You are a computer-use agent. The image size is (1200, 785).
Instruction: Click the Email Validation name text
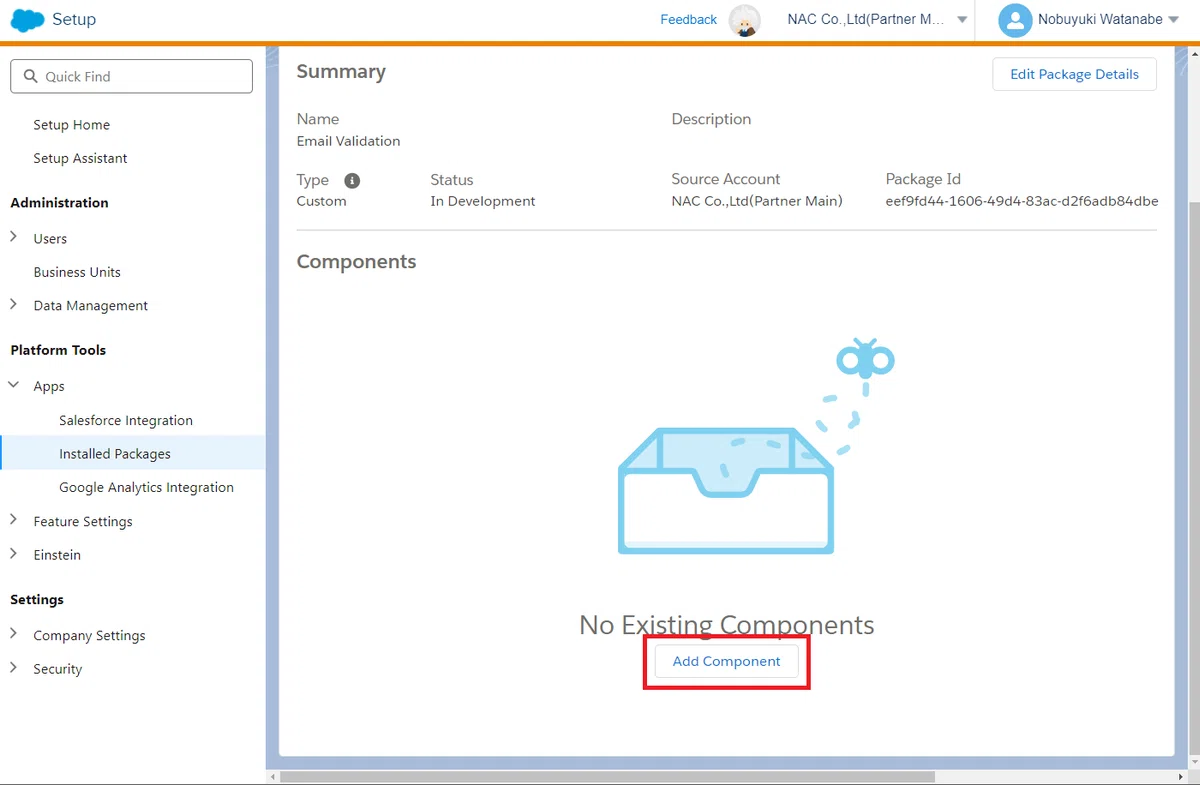(x=348, y=141)
